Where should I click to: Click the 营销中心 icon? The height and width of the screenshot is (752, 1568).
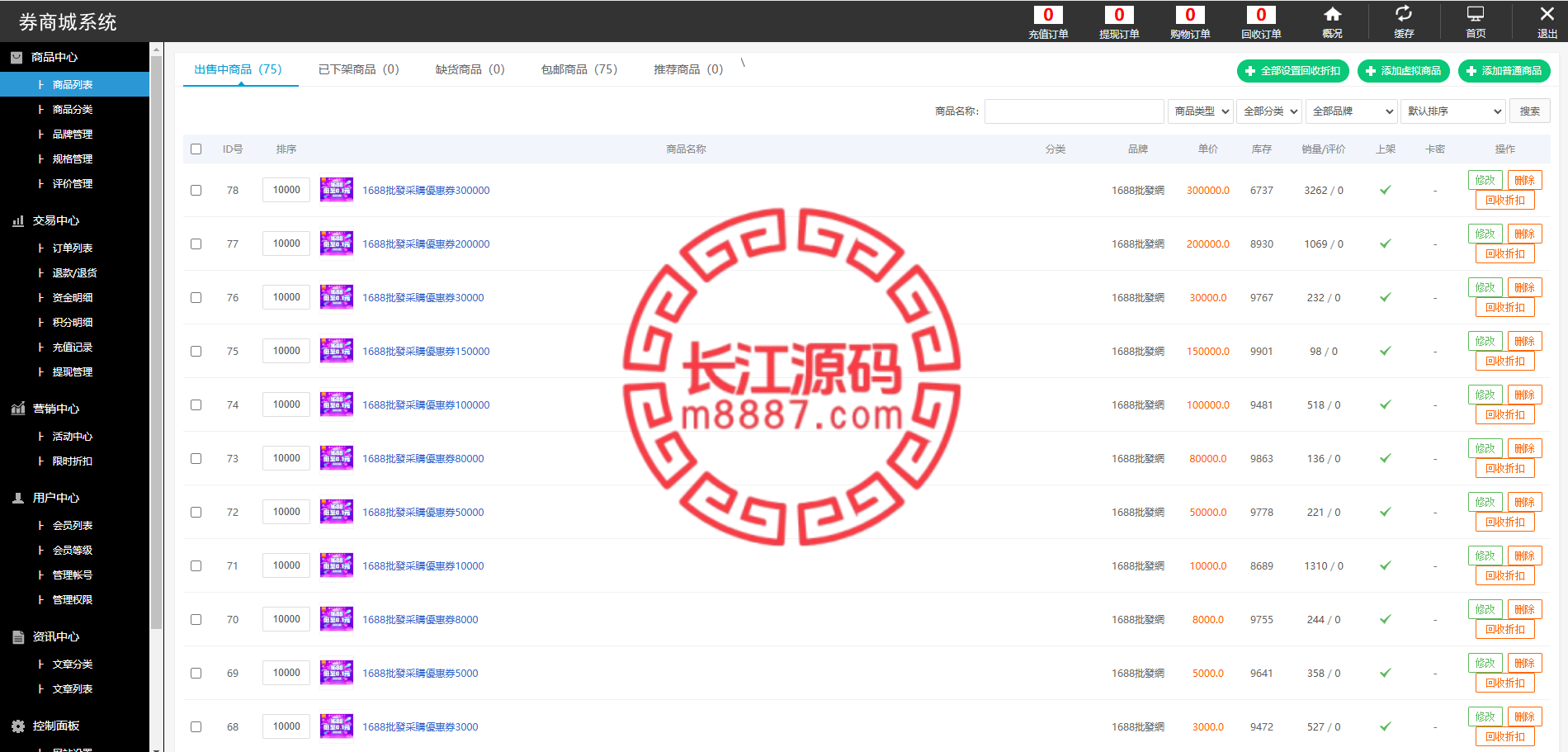[x=17, y=409]
